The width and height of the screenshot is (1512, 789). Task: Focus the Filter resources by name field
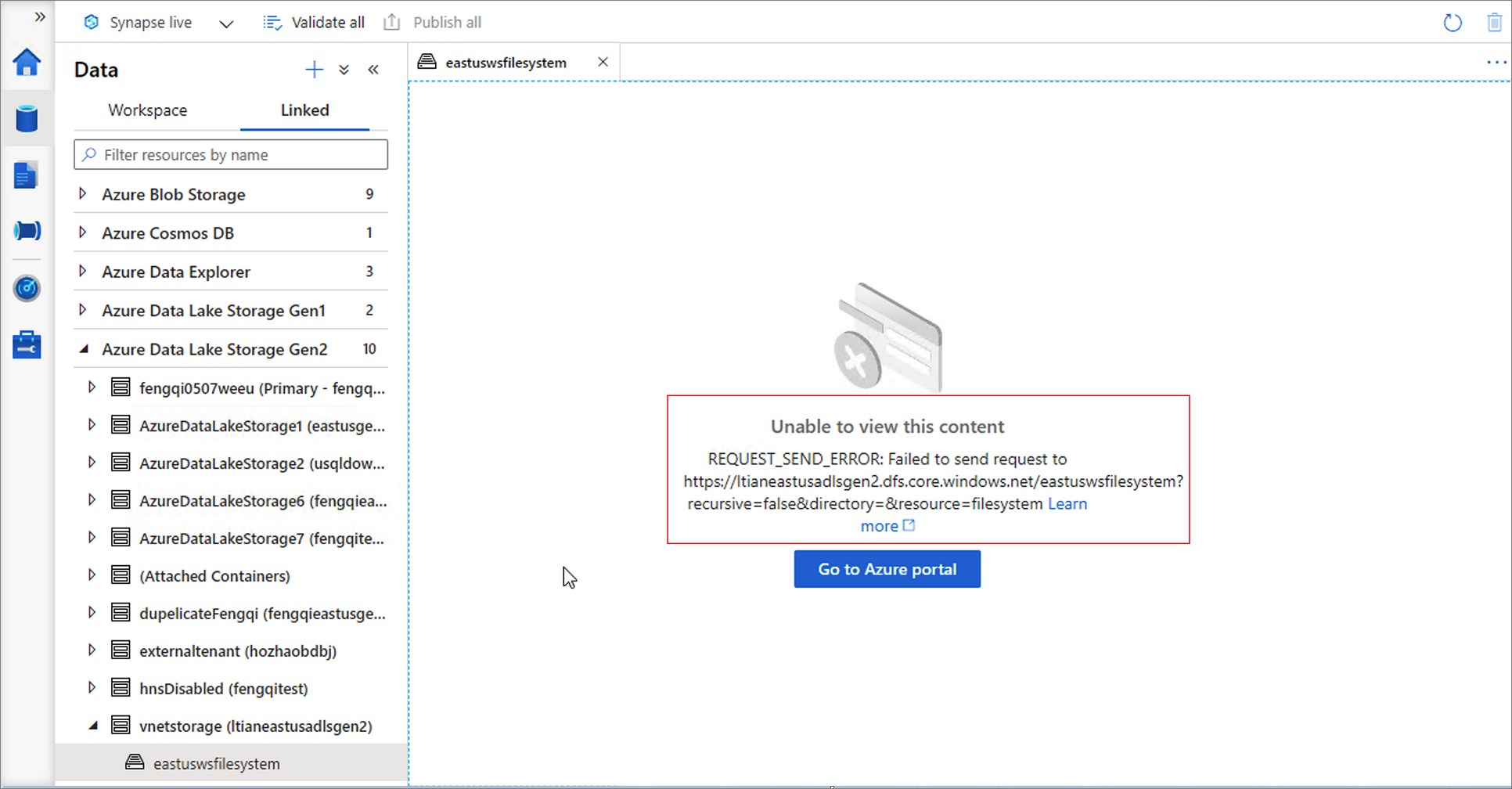231,154
